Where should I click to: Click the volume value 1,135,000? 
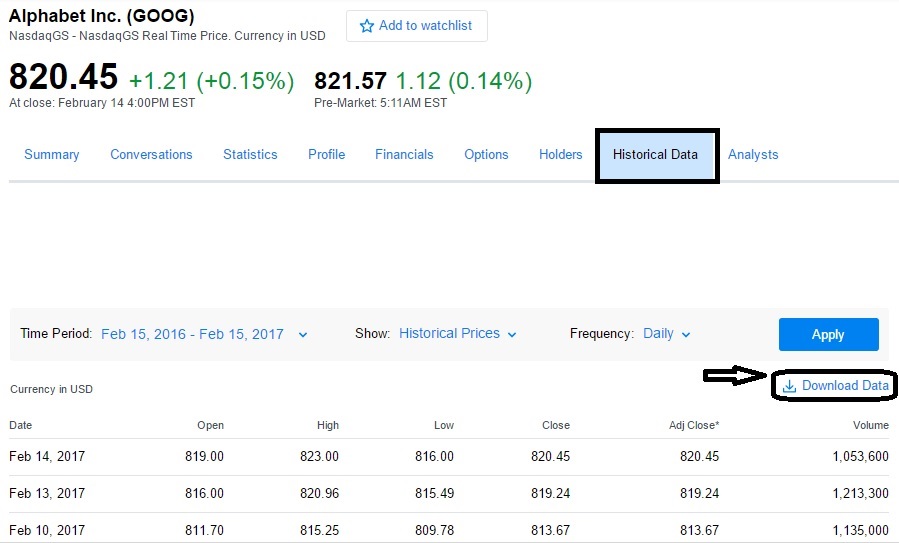coord(861,530)
